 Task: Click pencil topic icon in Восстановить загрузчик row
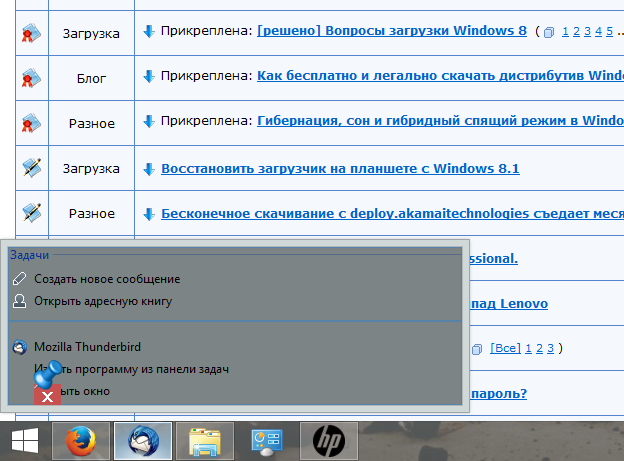[x=31, y=168]
